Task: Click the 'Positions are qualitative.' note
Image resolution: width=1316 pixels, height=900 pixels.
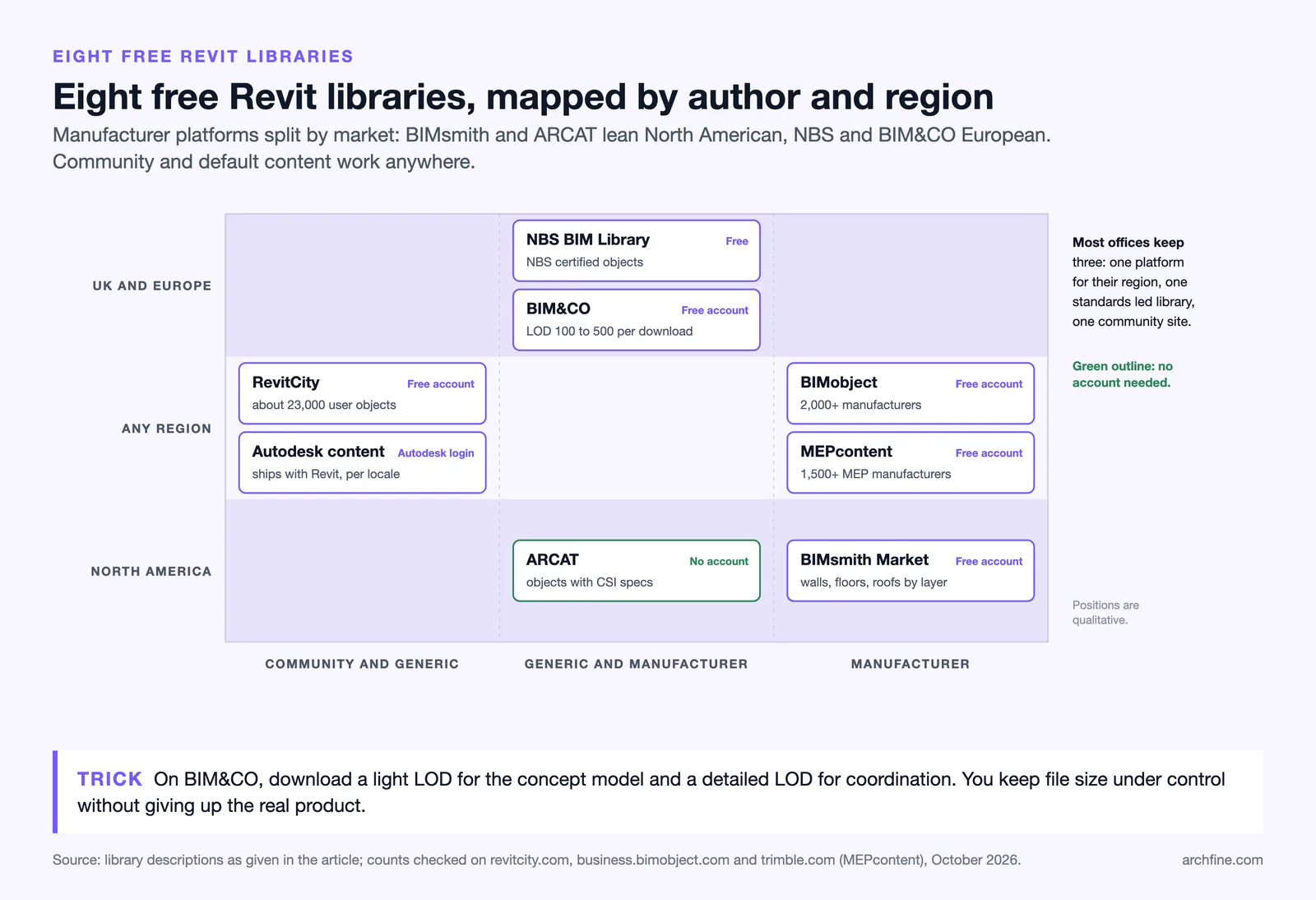Action: pyautogui.click(x=1105, y=613)
